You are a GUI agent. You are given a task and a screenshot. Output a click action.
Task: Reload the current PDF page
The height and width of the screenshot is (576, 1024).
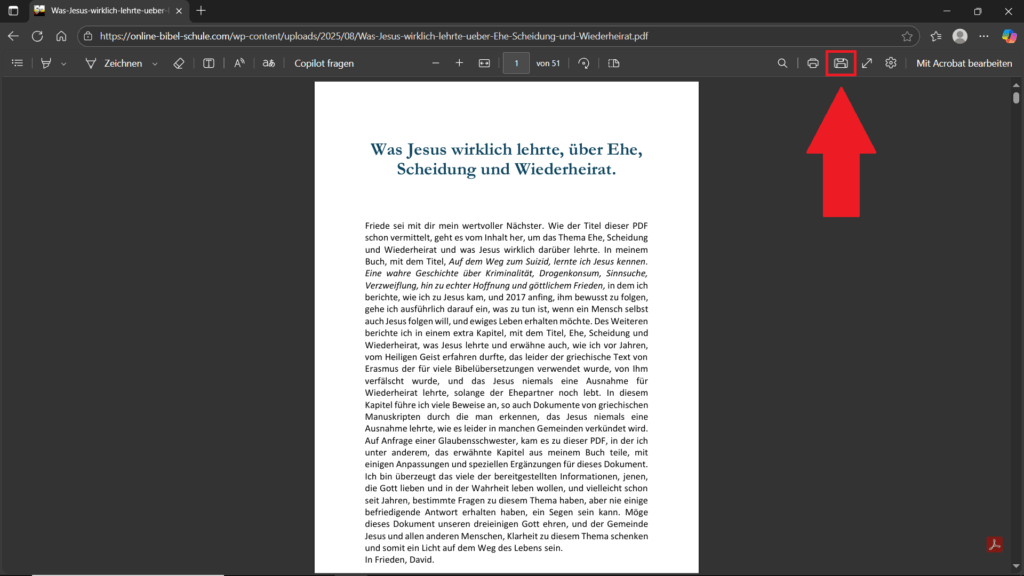coord(37,37)
